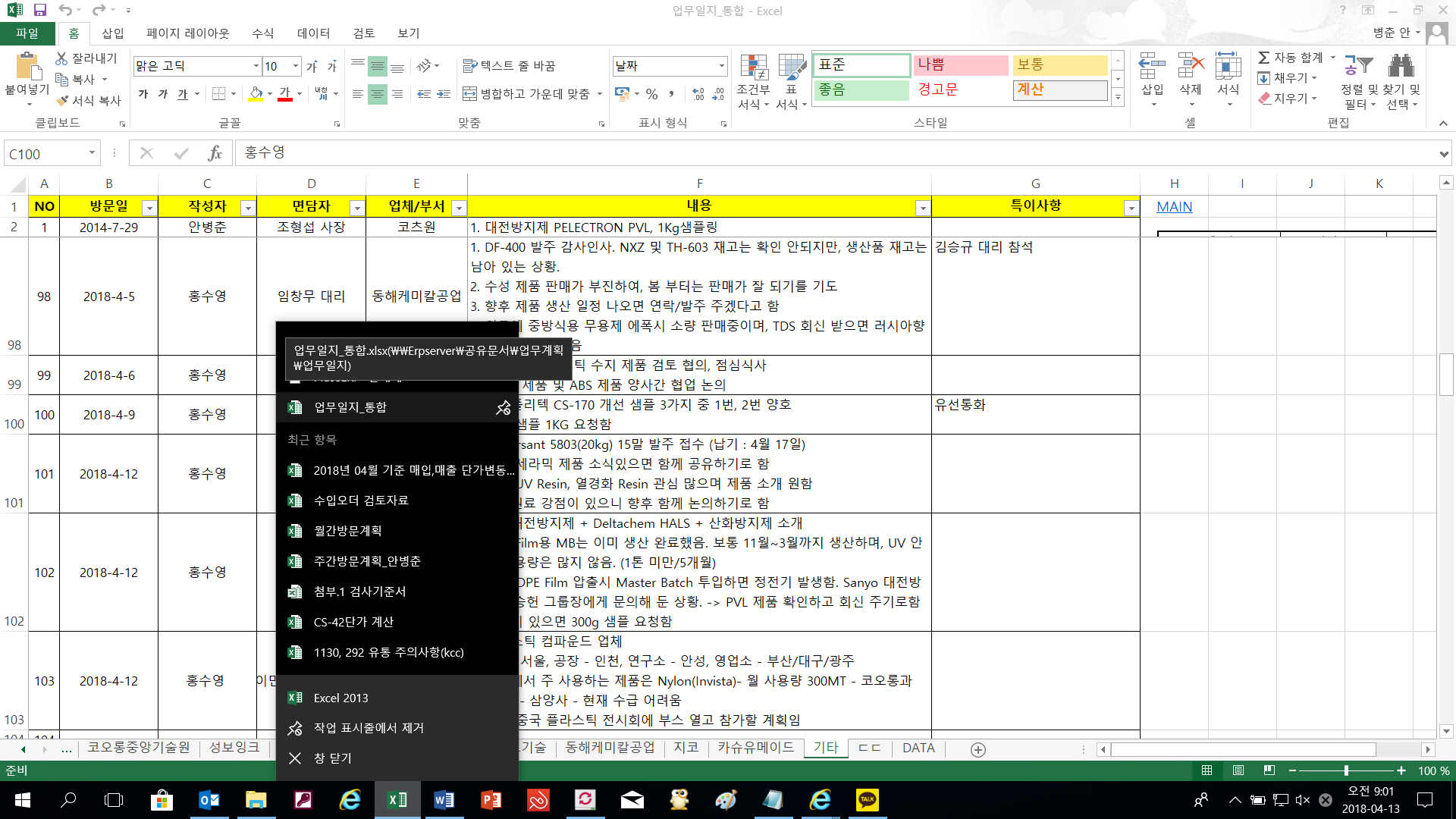Adjust the zoom slider in status bar
Viewport: 1456px width, 819px height.
click(1346, 770)
